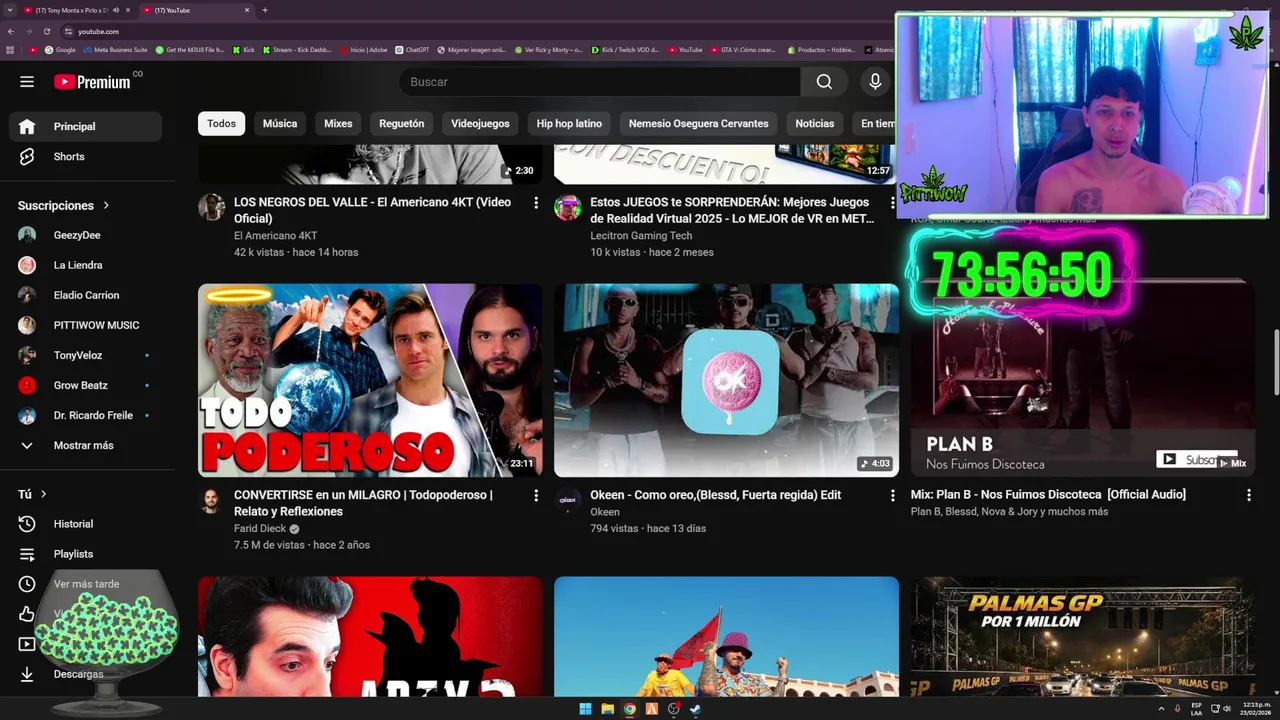Select the Música filter chip
Image resolution: width=1280 pixels, height=720 pixels.
[x=280, y=124]
